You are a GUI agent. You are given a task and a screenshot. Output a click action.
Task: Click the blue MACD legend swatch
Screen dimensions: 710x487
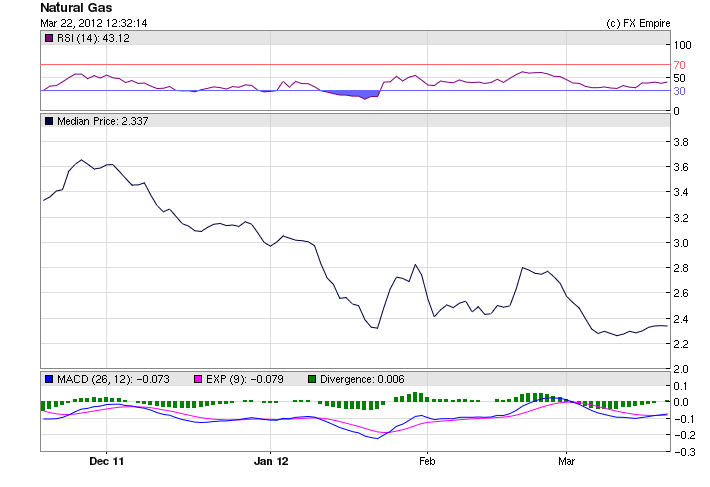pos(49,379)
